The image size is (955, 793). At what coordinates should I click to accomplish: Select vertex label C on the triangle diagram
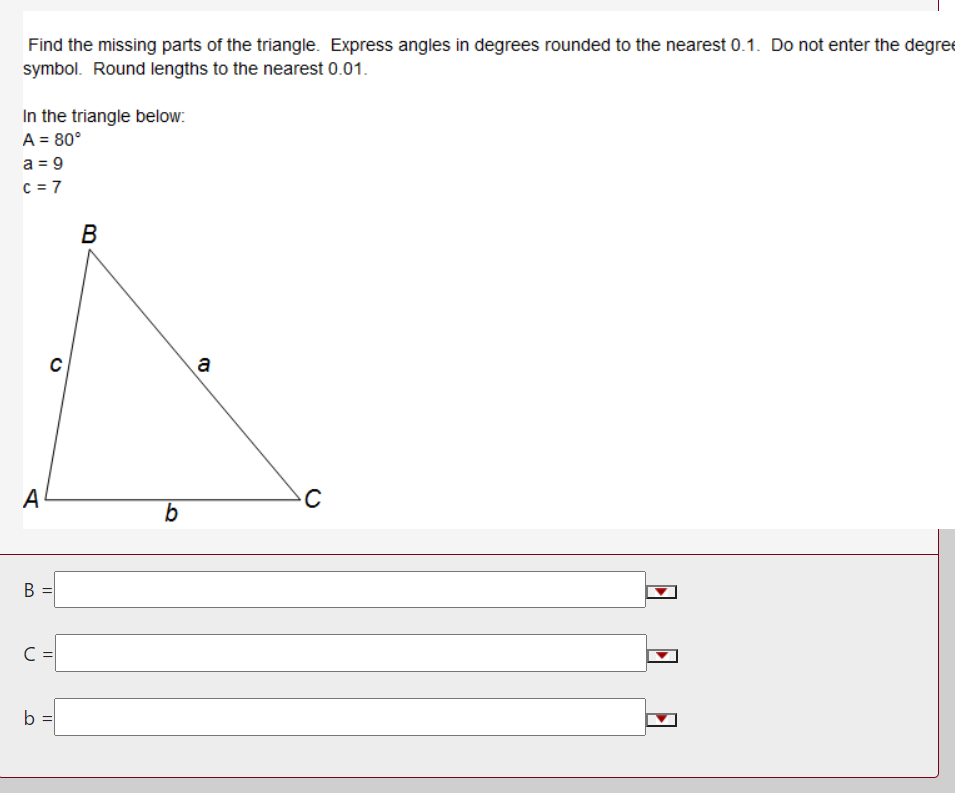(312, 496)
